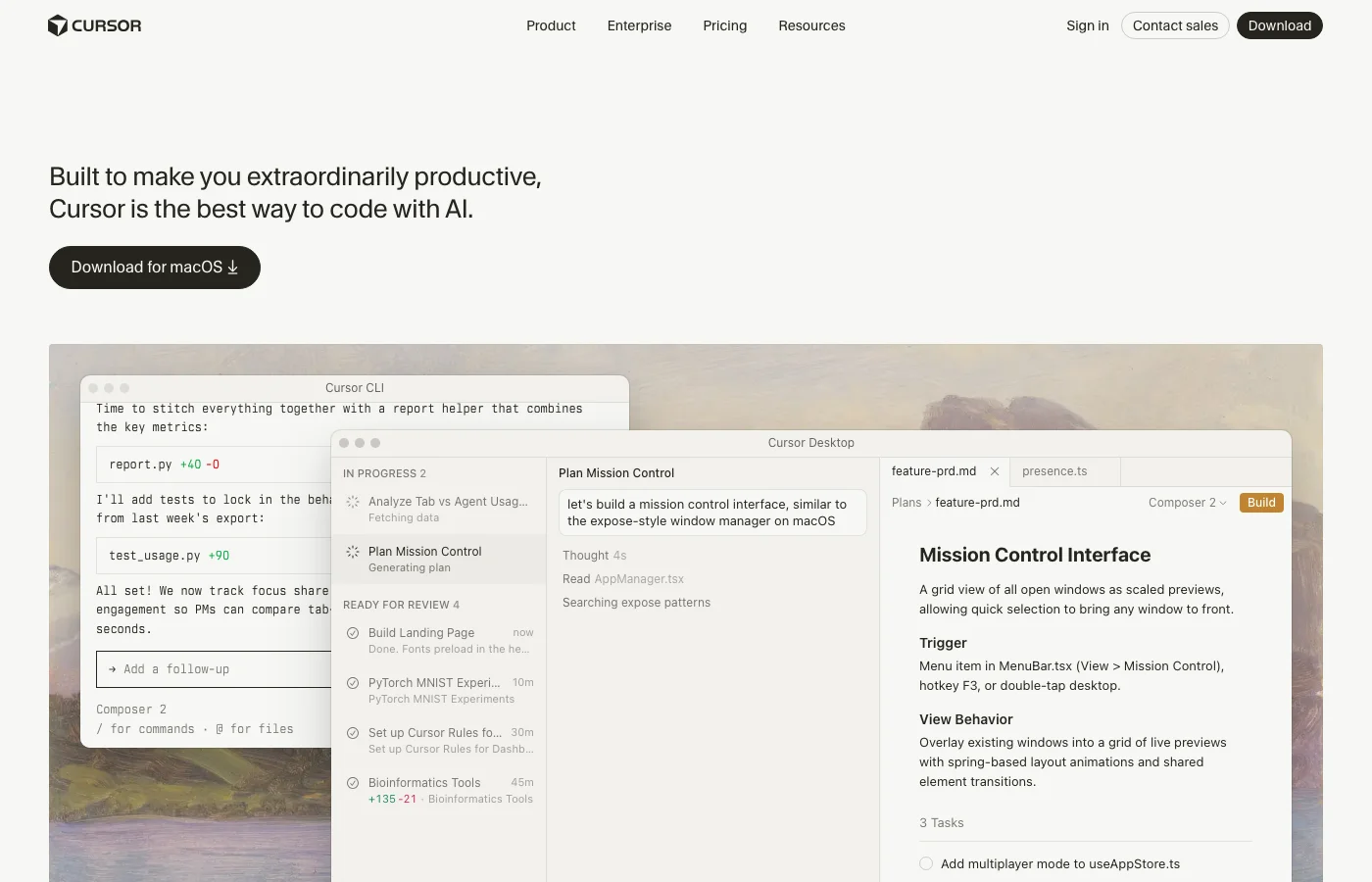
Task: Click the +135 -21 diff stats
Action: (x=392, y=800)
